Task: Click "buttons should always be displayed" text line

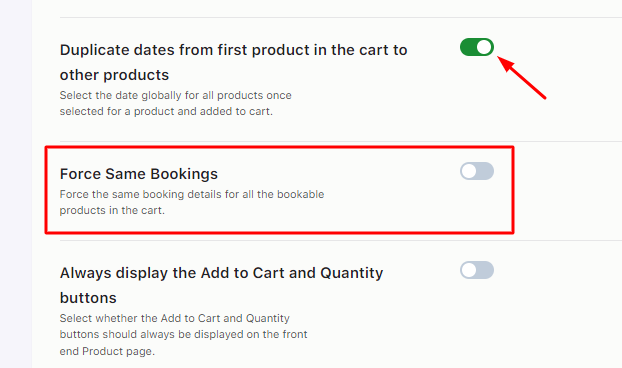Action: tap(183, 334)
